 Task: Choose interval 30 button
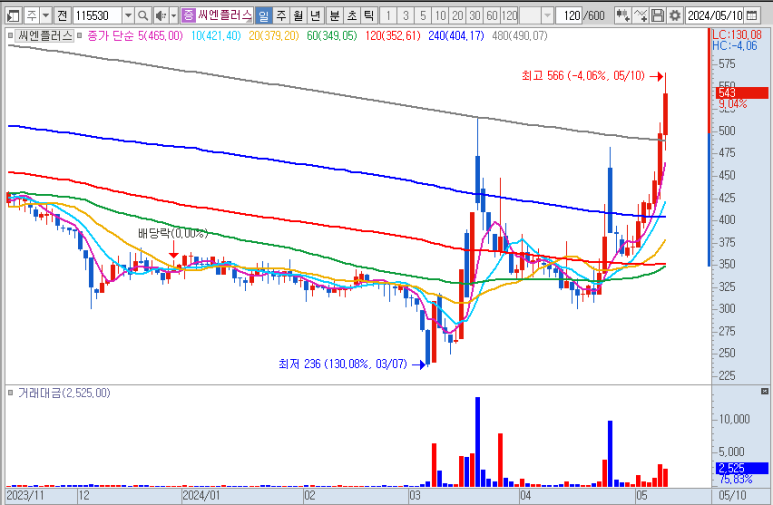pos(475,16)
